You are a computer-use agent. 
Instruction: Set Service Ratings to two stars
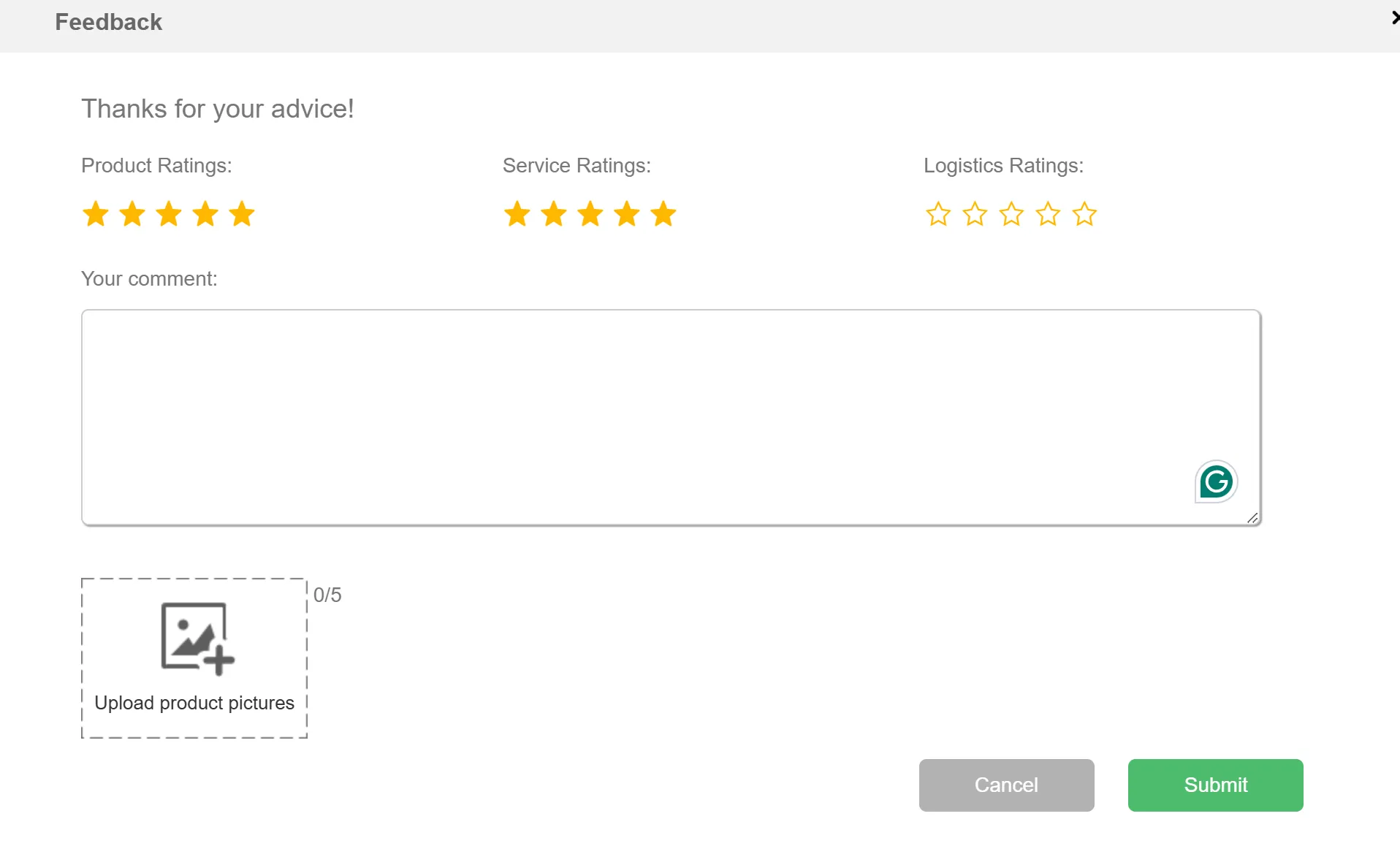[554, 215]
